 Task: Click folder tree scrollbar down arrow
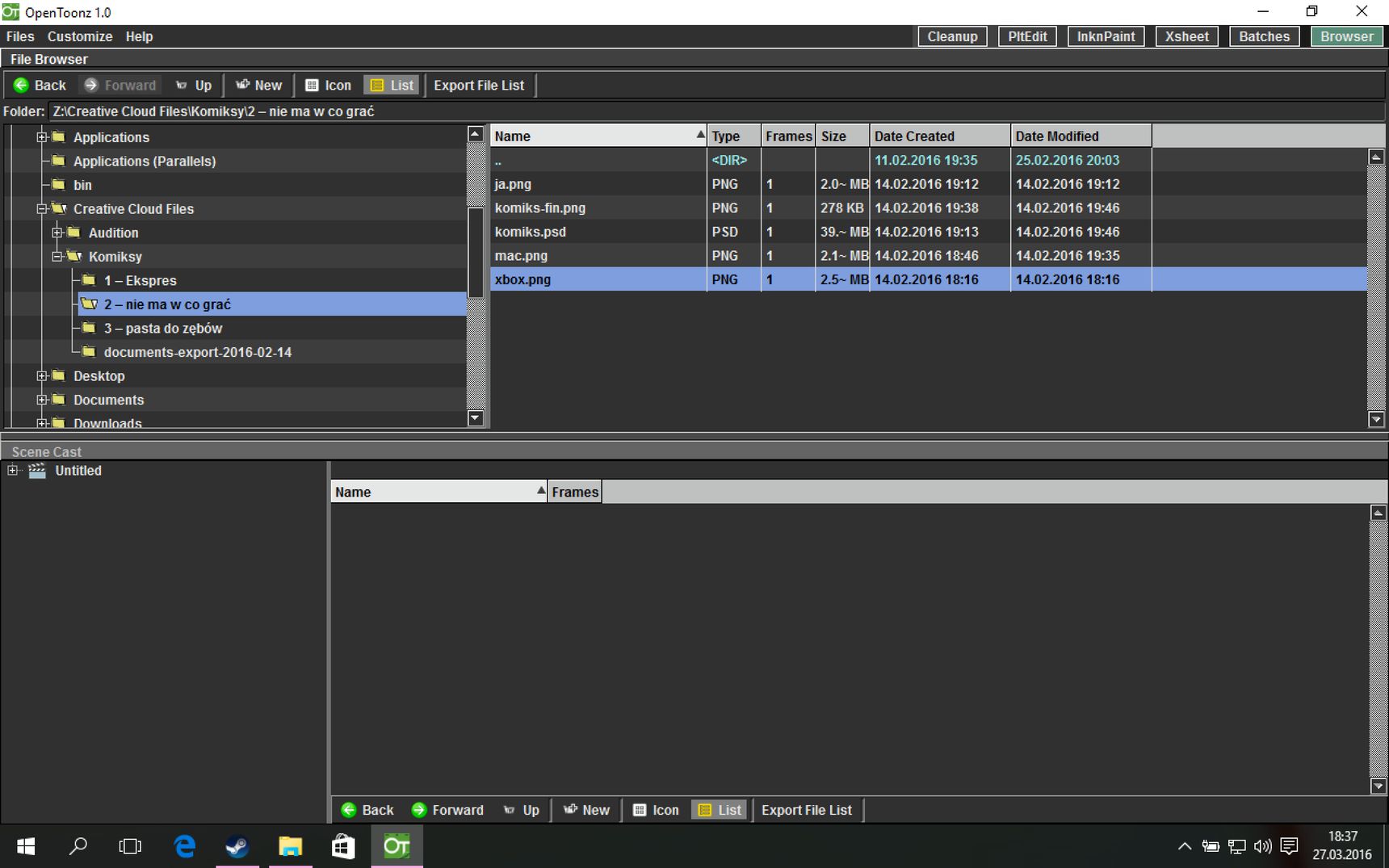(x=476, y=418)
